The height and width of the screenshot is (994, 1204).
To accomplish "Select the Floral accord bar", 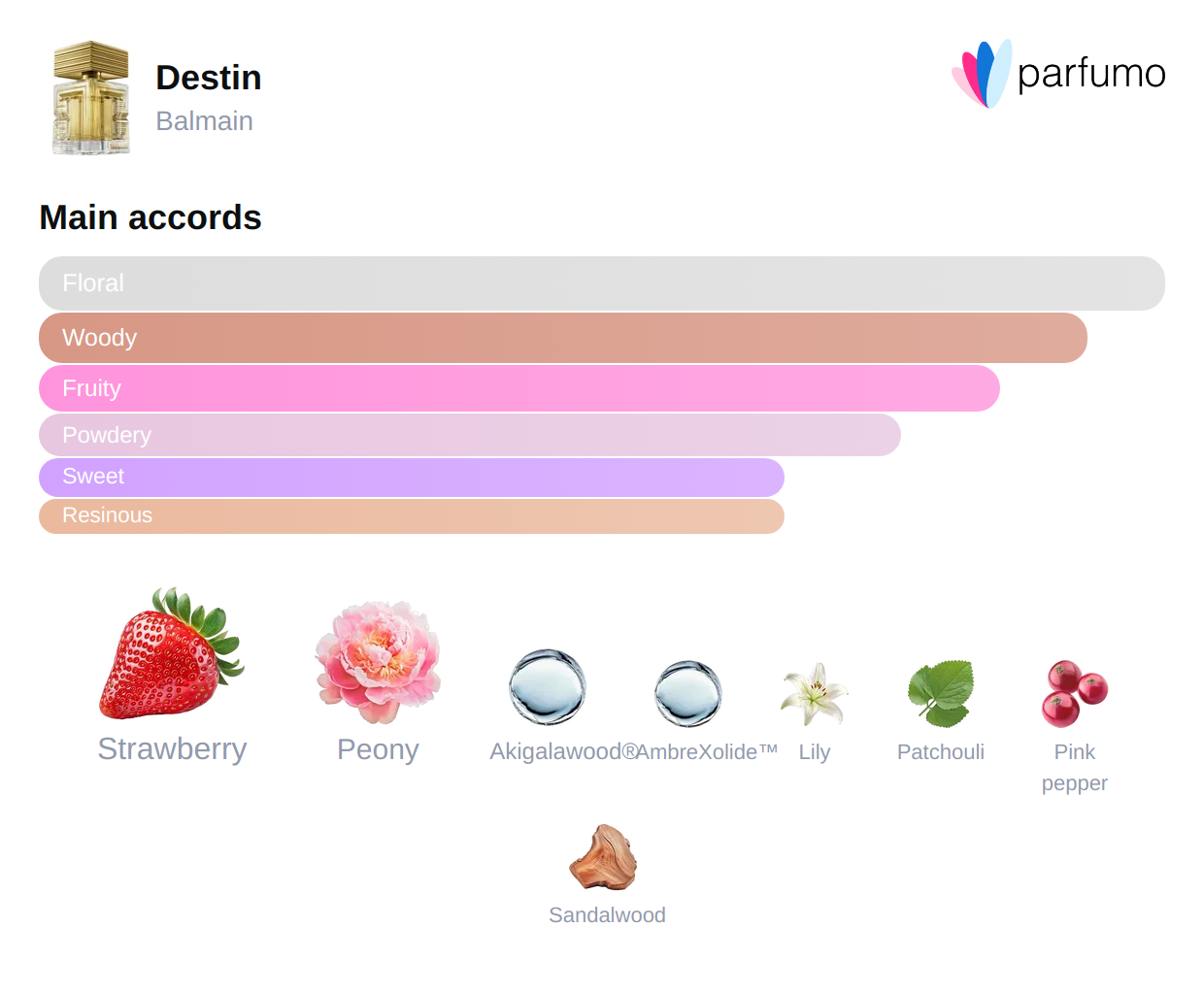I will (602, 283).
